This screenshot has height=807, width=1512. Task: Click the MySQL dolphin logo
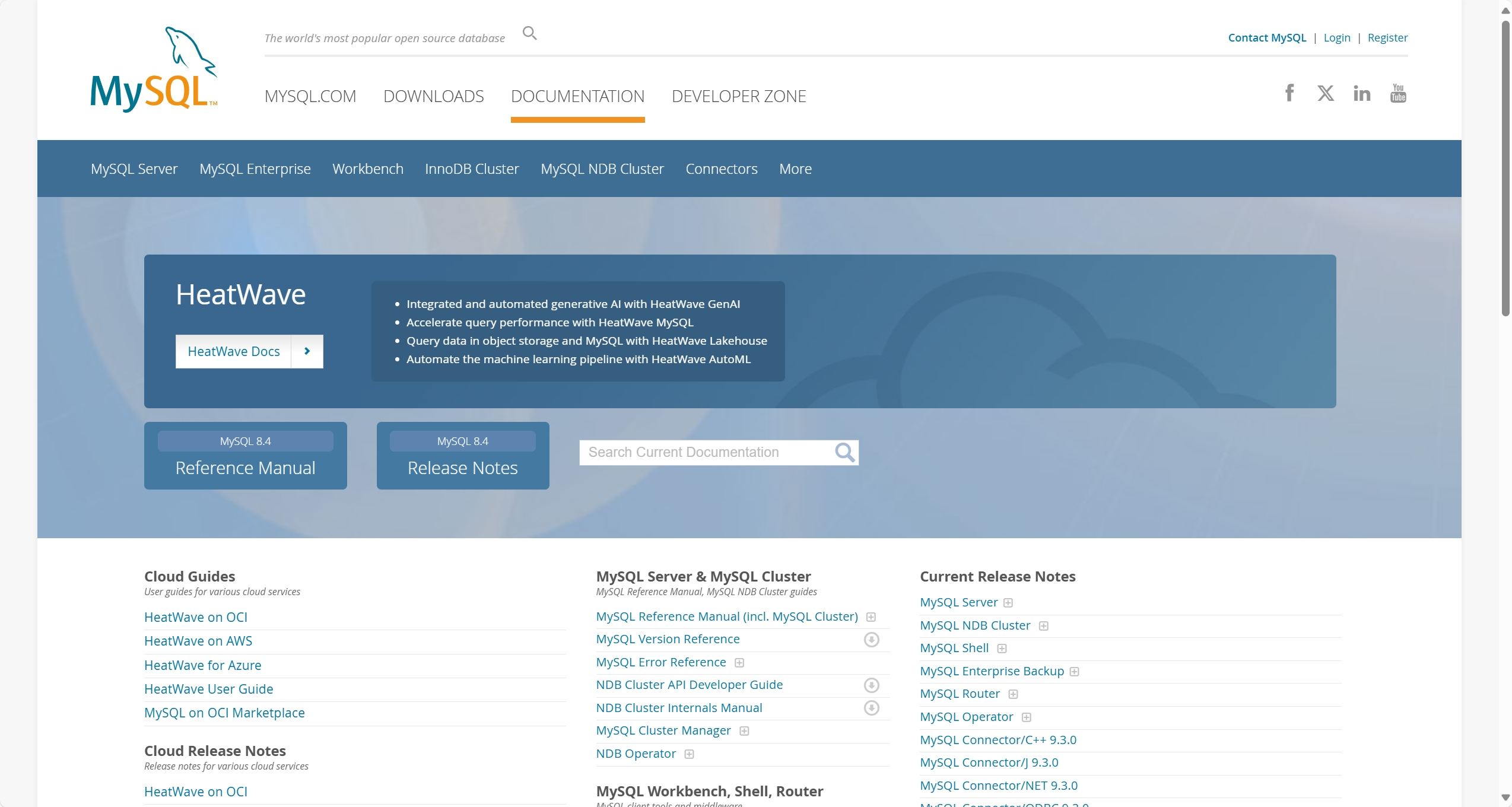pos(154,69)
